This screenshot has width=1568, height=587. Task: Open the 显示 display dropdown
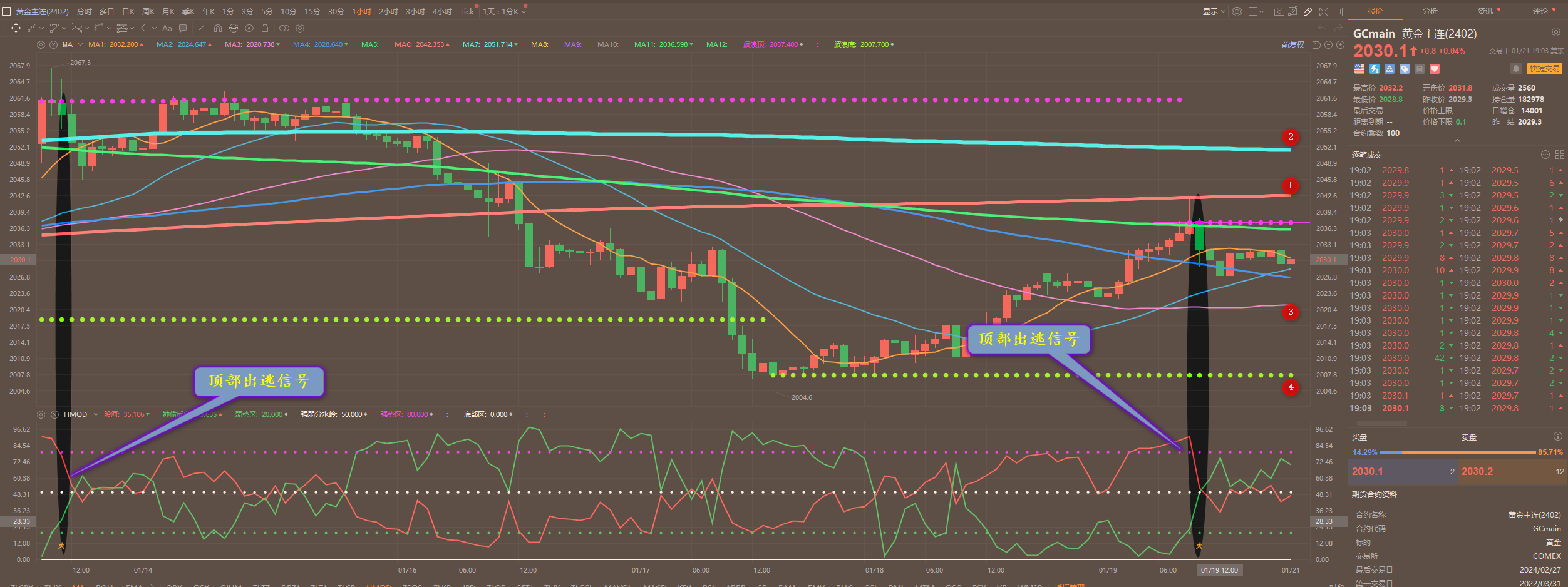click(x=1214, y=11)
